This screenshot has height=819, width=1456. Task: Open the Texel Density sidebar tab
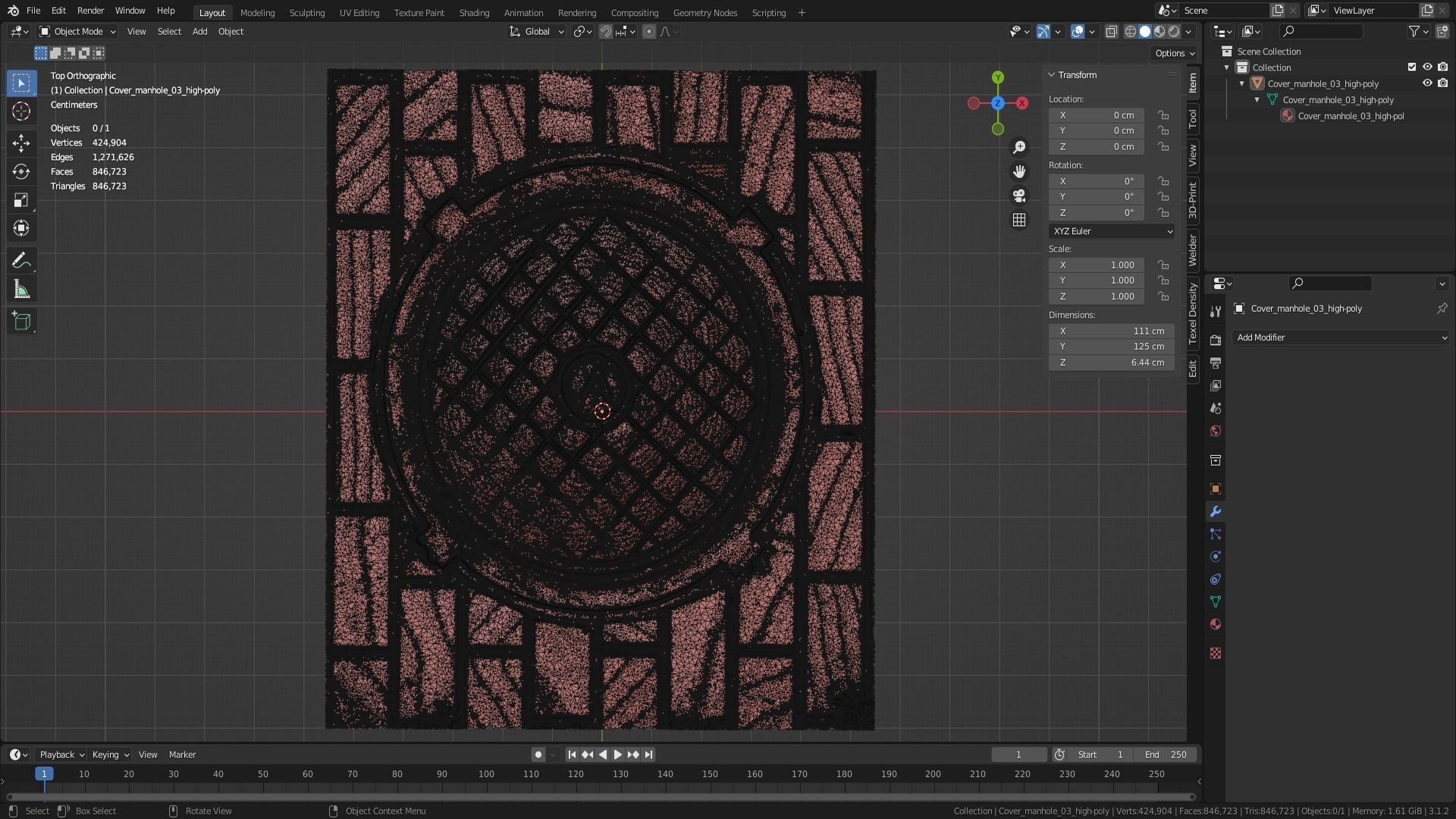1193,313
